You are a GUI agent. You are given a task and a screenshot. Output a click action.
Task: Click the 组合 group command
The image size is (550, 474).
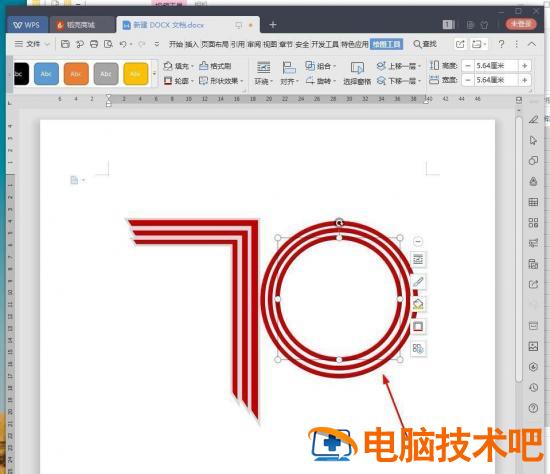(x=320, y=66)
